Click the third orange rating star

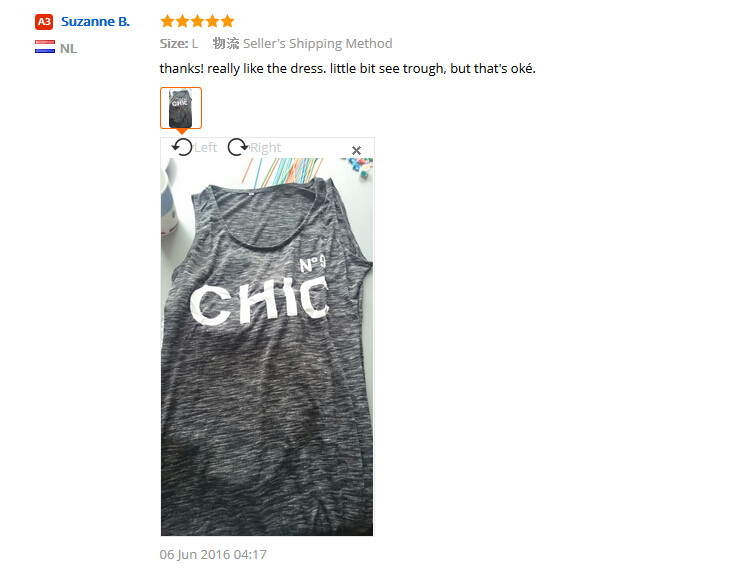pyautogui.click(x=197, y=21)
